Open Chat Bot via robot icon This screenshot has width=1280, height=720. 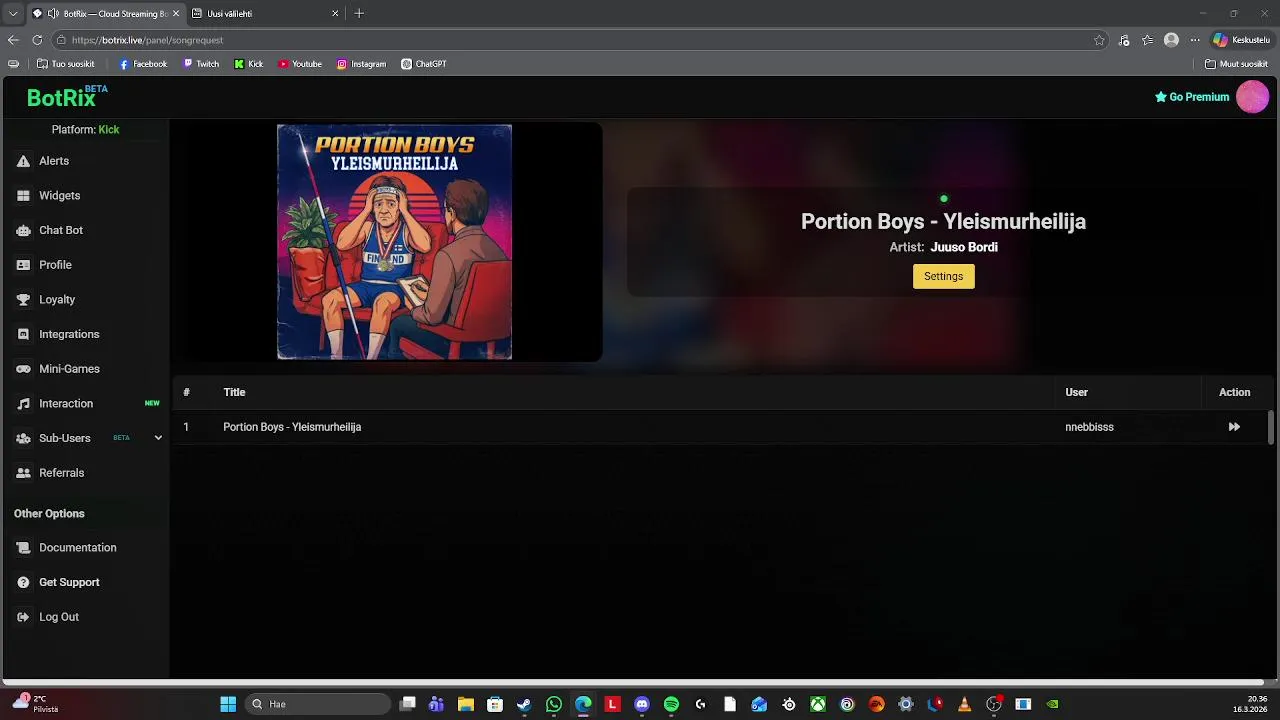pos(23,230)
